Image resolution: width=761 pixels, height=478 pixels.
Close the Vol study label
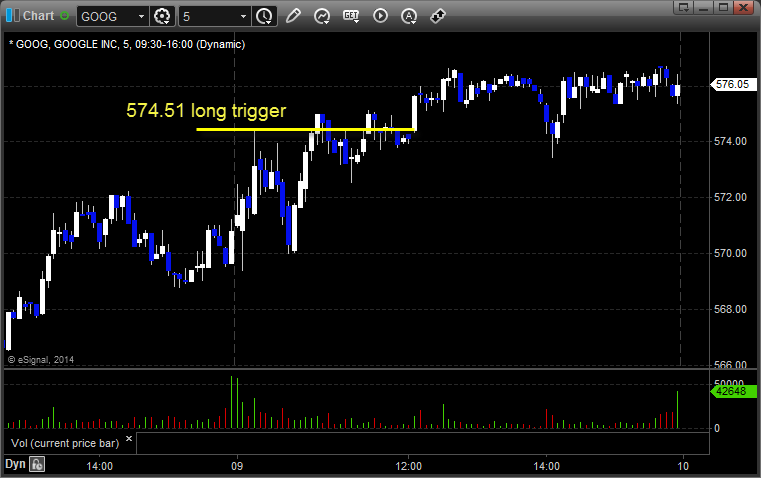(129, 439)
